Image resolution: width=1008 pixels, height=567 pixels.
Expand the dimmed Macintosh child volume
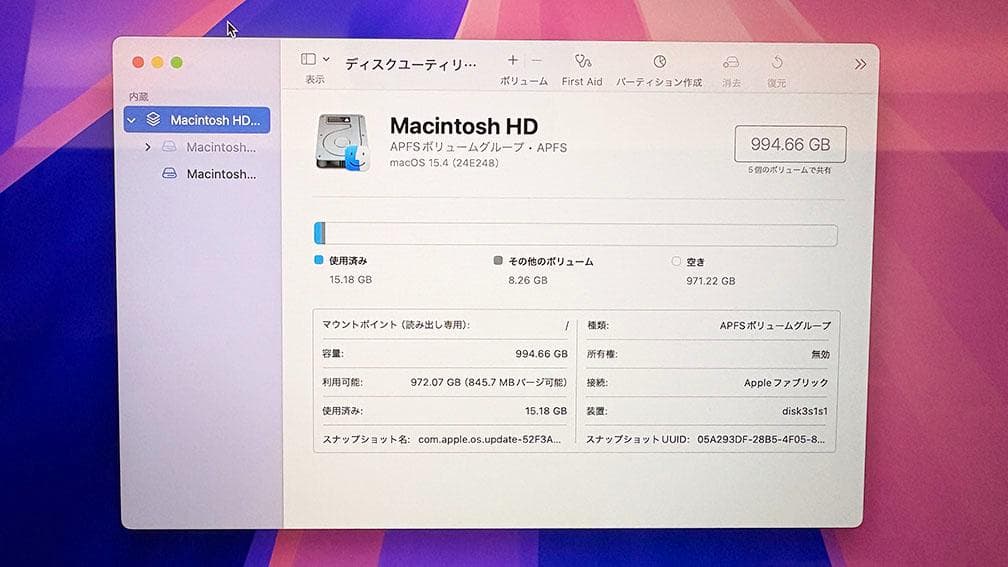click(x=148, y=147)
